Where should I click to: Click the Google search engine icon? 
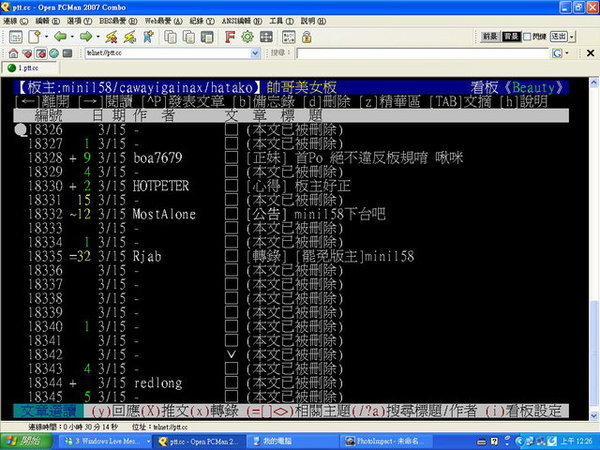[556, 53]
